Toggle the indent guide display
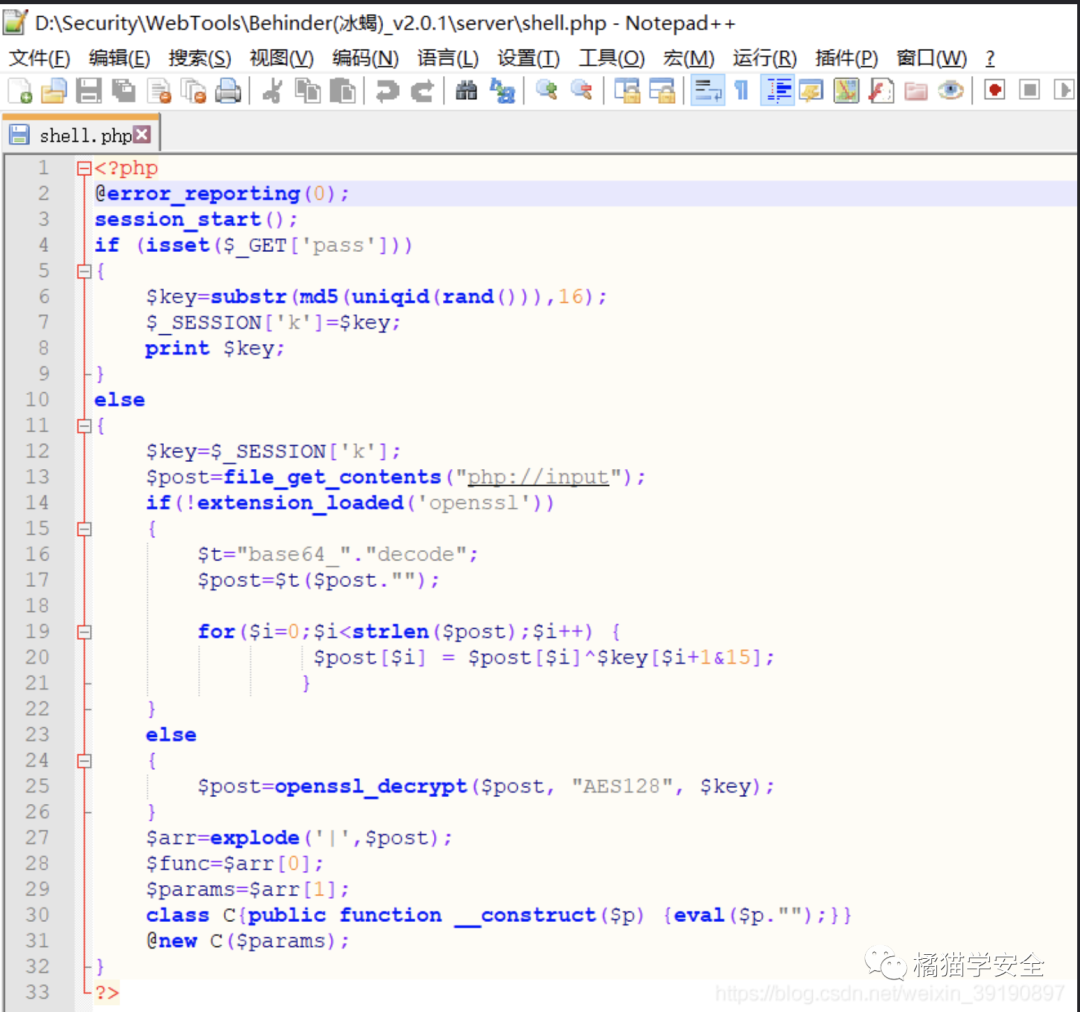 click(x=778, y=91)
